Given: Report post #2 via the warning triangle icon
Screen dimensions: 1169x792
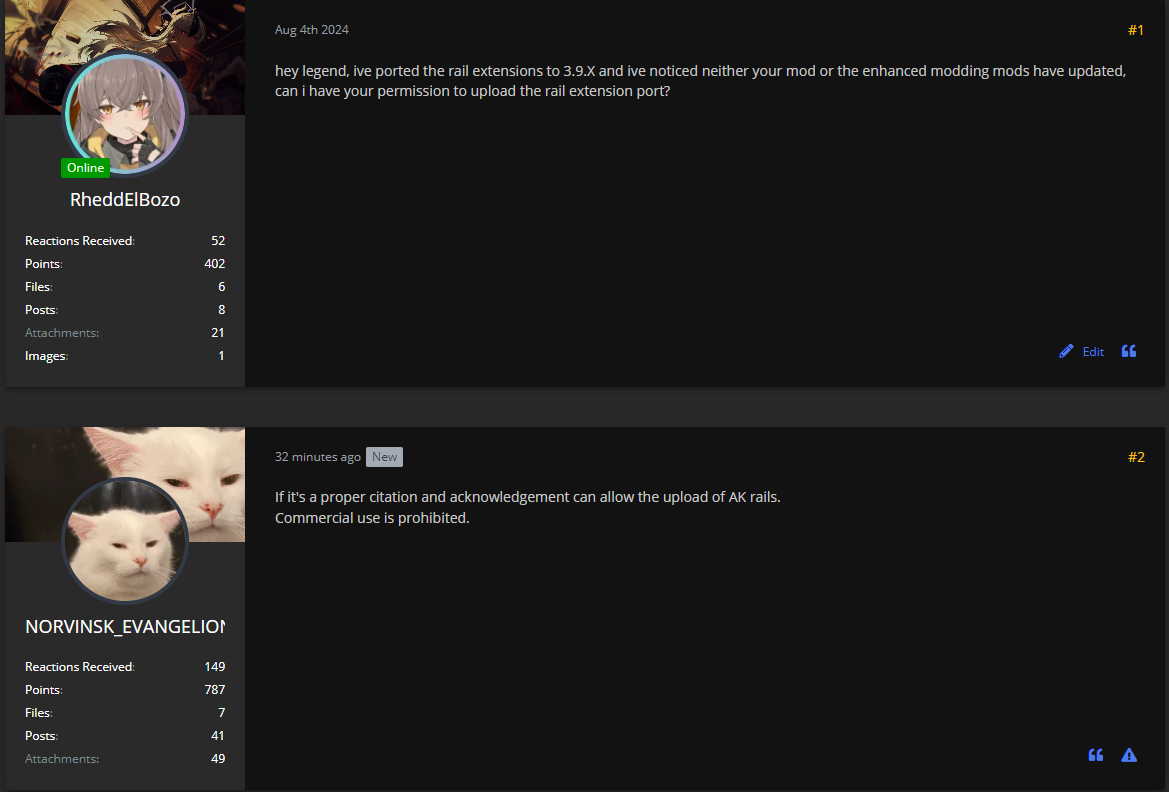Looking at the screenshot, I should pos(1129,755).
